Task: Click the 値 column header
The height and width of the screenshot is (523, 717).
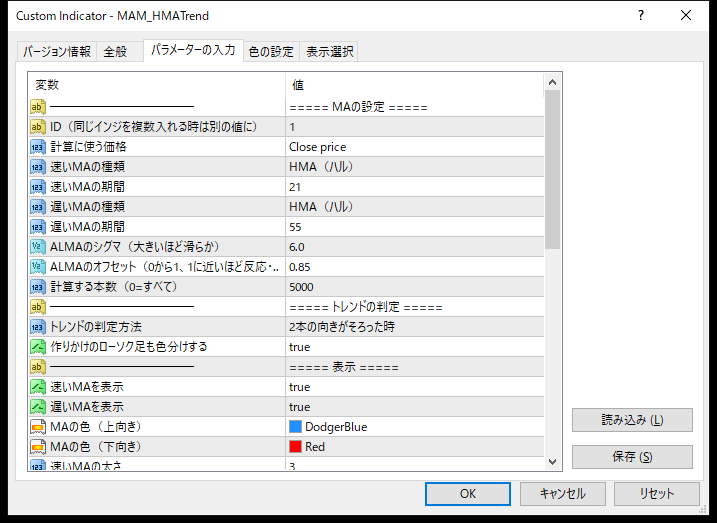Action: pyautogui.click(x=415, y=85)
